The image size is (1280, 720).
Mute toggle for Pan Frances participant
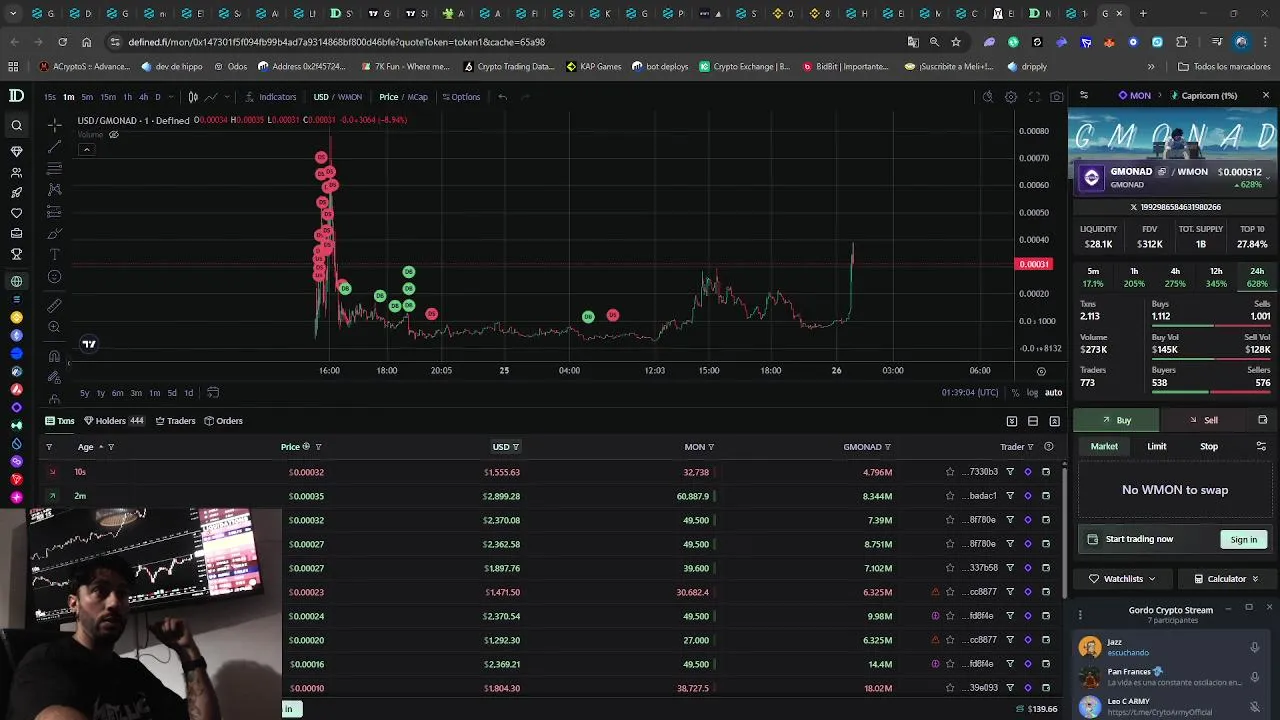click(1254, 677)
